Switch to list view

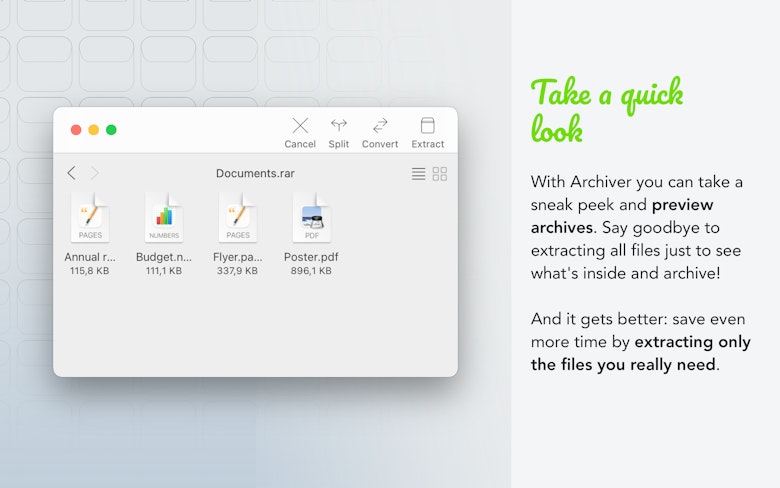[x=418, y=174]
